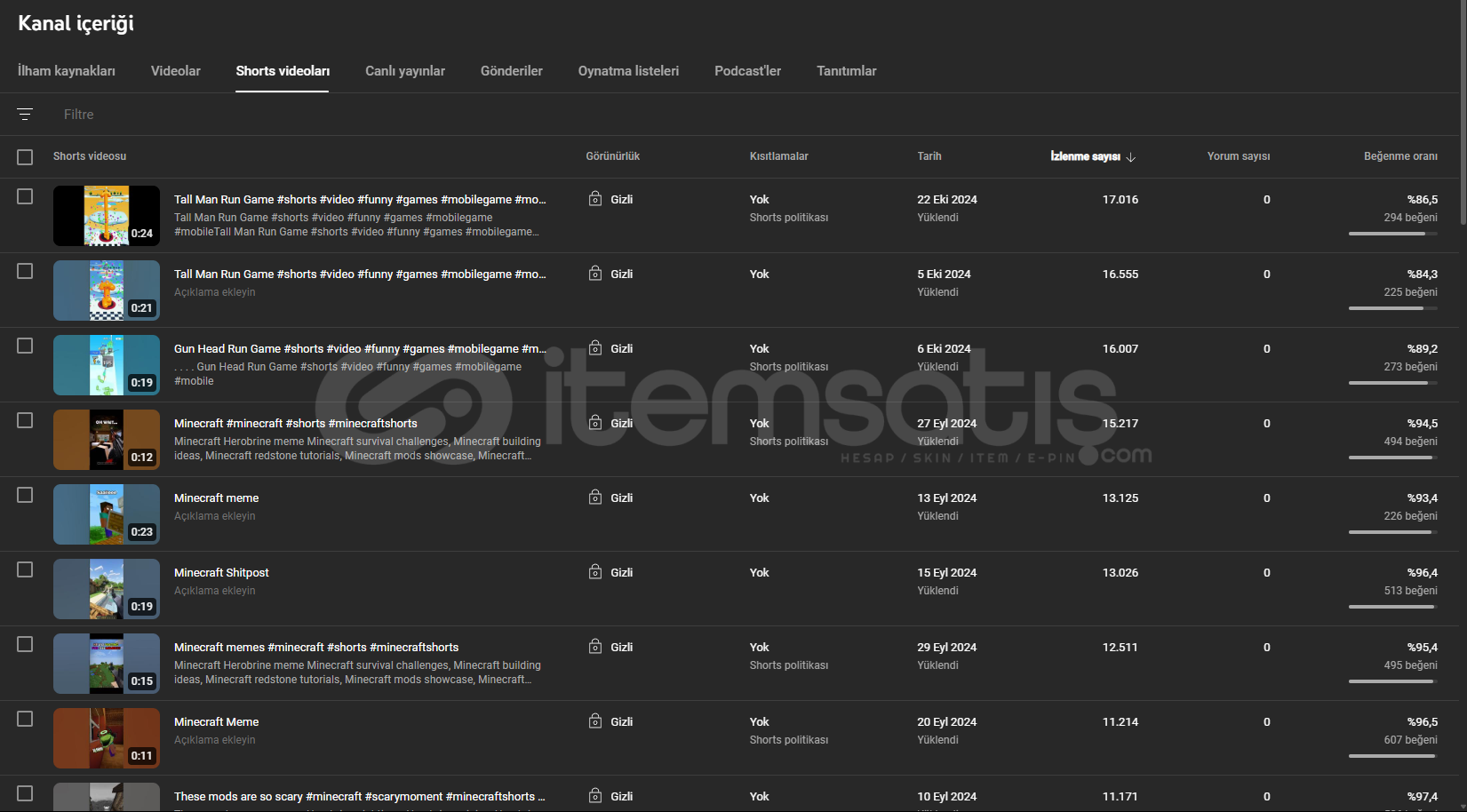
Task: Click the Beğenme oranı column header
Action: [x=1400, y=156]
